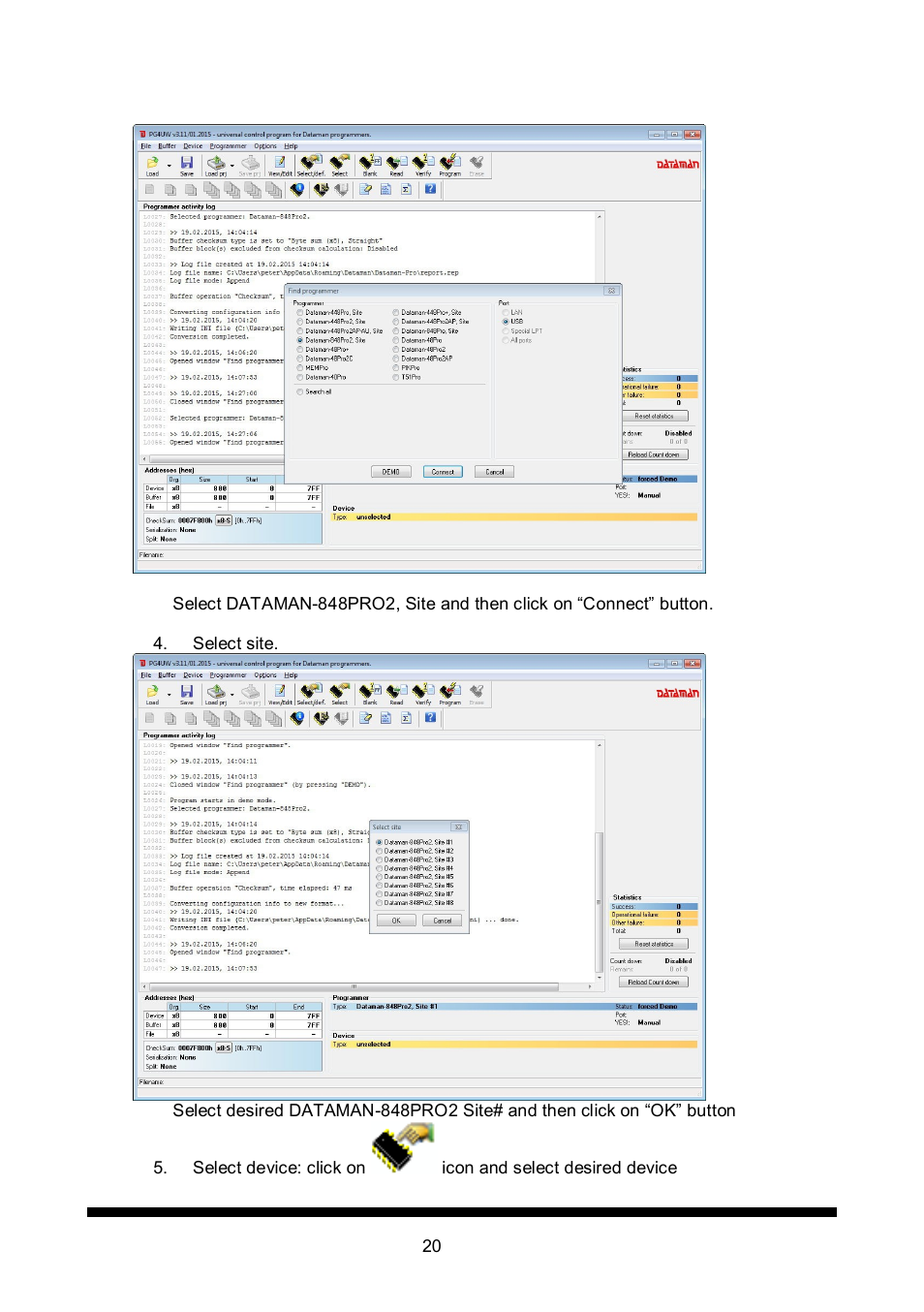Open the Options menu in the lower screenshot
Screen dimensions: 924x1312
[265, 675]
